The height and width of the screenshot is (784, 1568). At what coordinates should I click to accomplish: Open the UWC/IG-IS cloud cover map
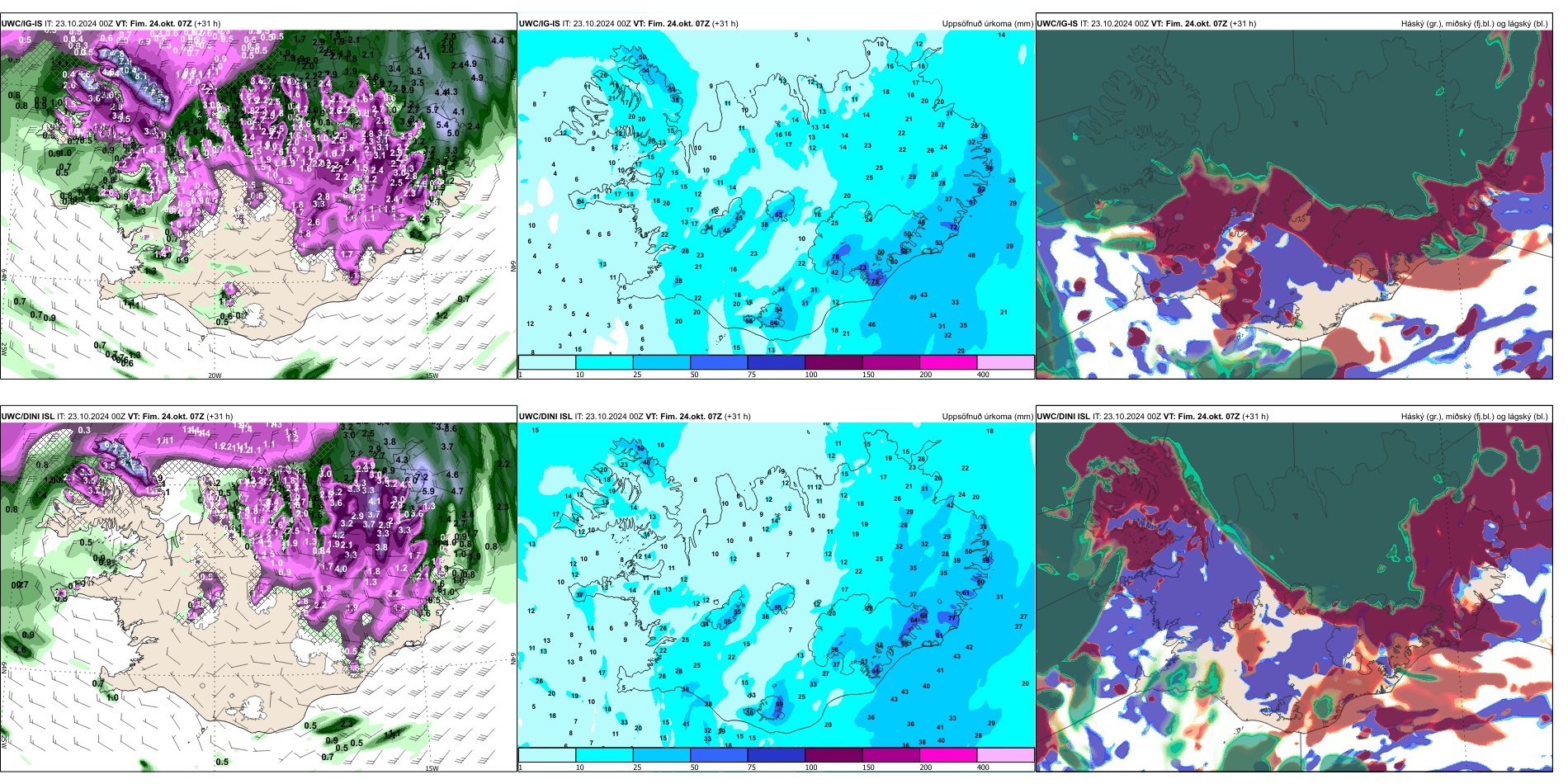tap(1294, 205)
